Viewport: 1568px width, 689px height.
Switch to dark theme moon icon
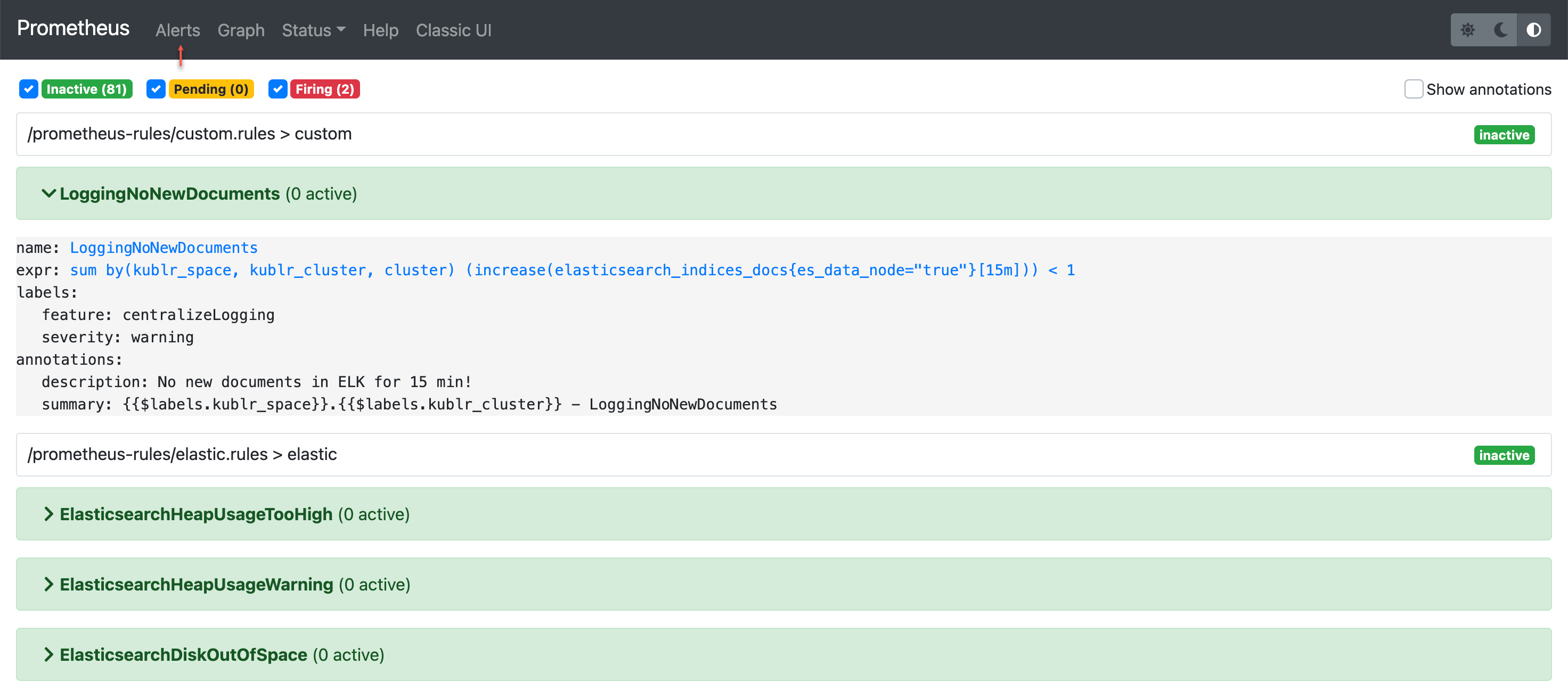point(1500,30)
